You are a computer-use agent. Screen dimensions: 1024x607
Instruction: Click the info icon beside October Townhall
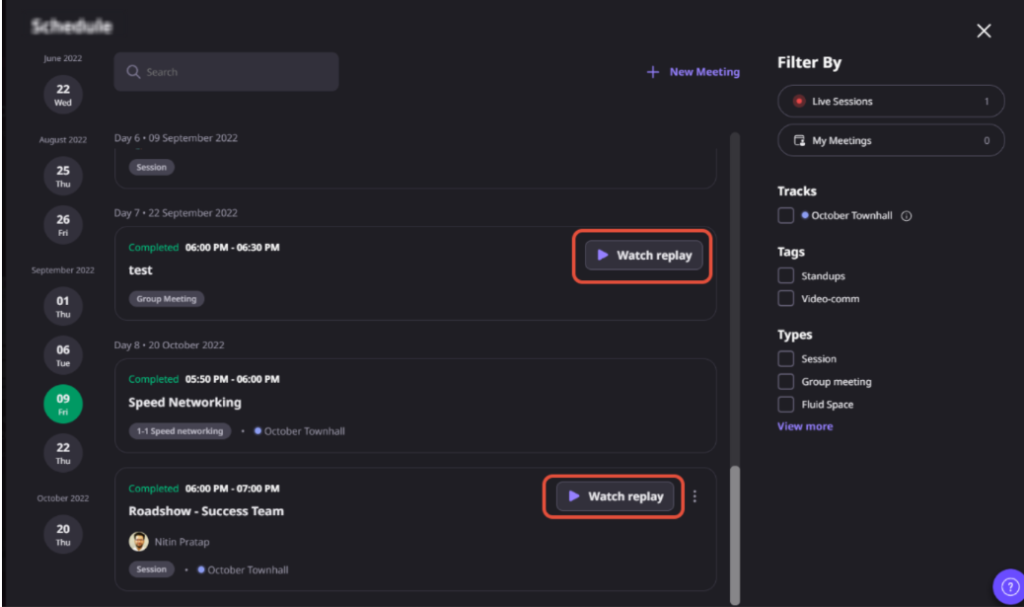point(906,216)
